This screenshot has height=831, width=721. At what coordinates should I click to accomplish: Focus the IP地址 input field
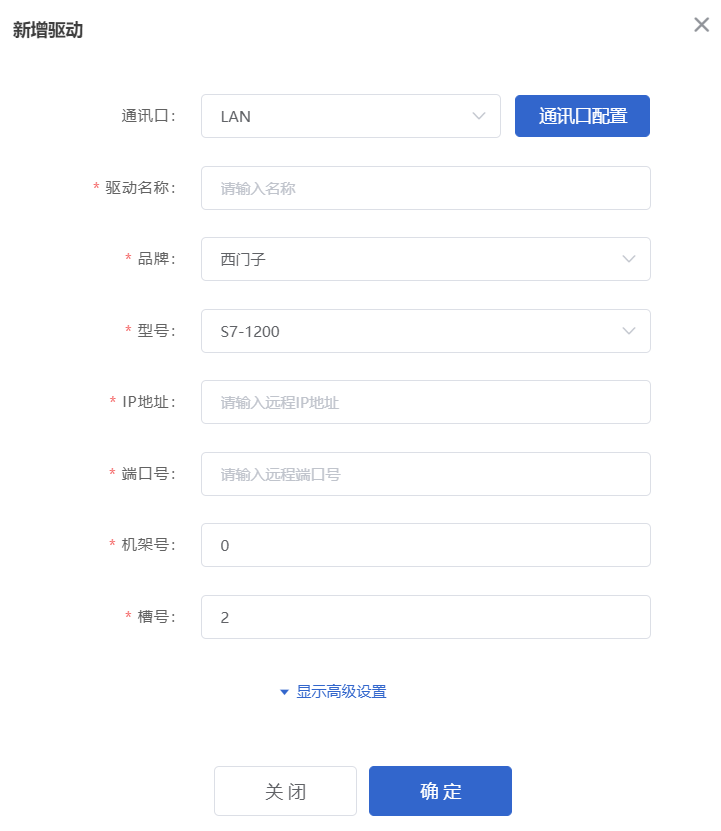(x=426, y=402)
